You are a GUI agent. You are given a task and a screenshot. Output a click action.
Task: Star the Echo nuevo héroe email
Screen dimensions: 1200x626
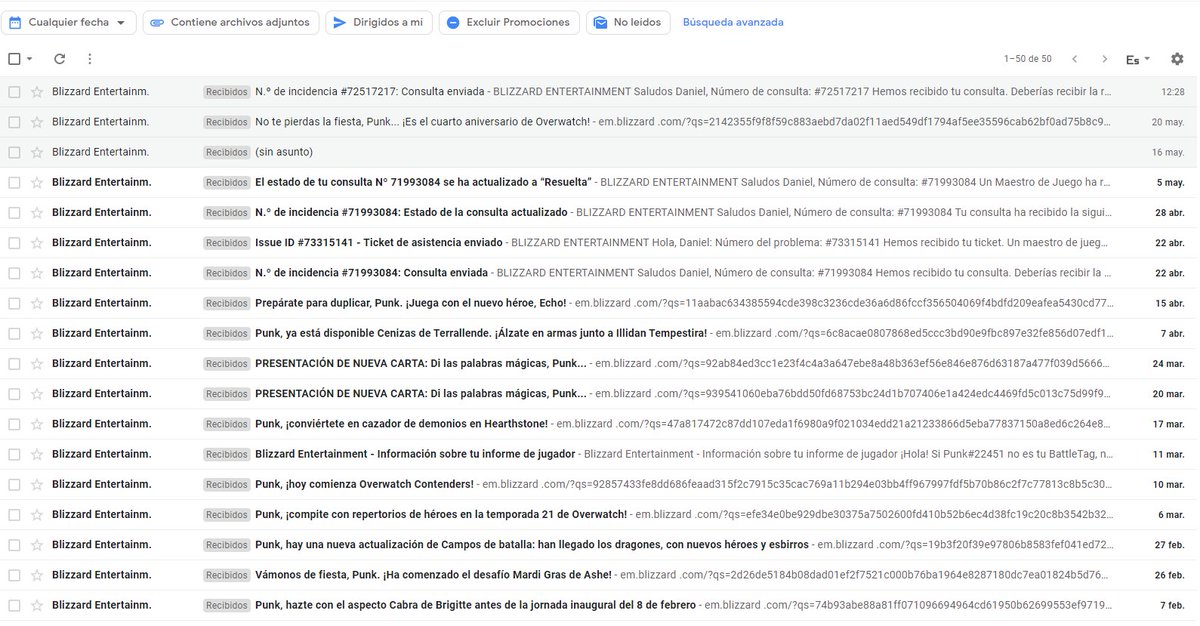pyautogui.click(x=37, y=303)
